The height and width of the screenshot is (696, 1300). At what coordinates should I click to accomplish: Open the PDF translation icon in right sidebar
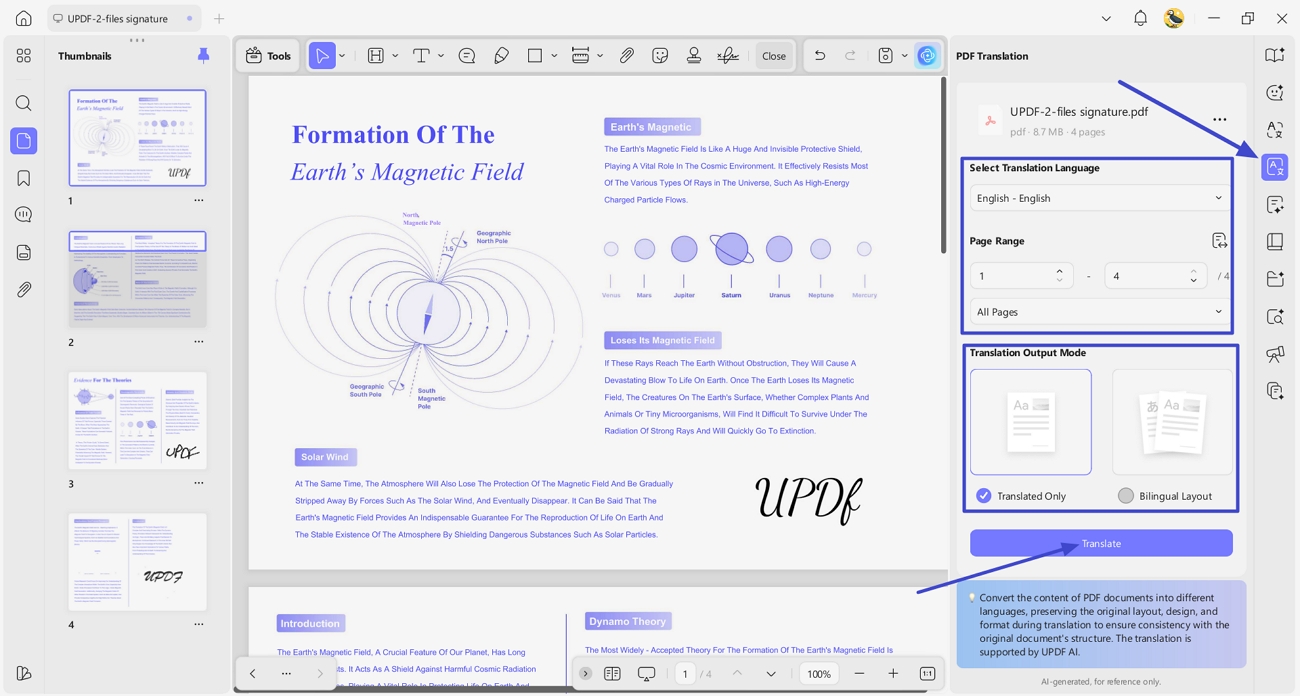[1275, 167]
